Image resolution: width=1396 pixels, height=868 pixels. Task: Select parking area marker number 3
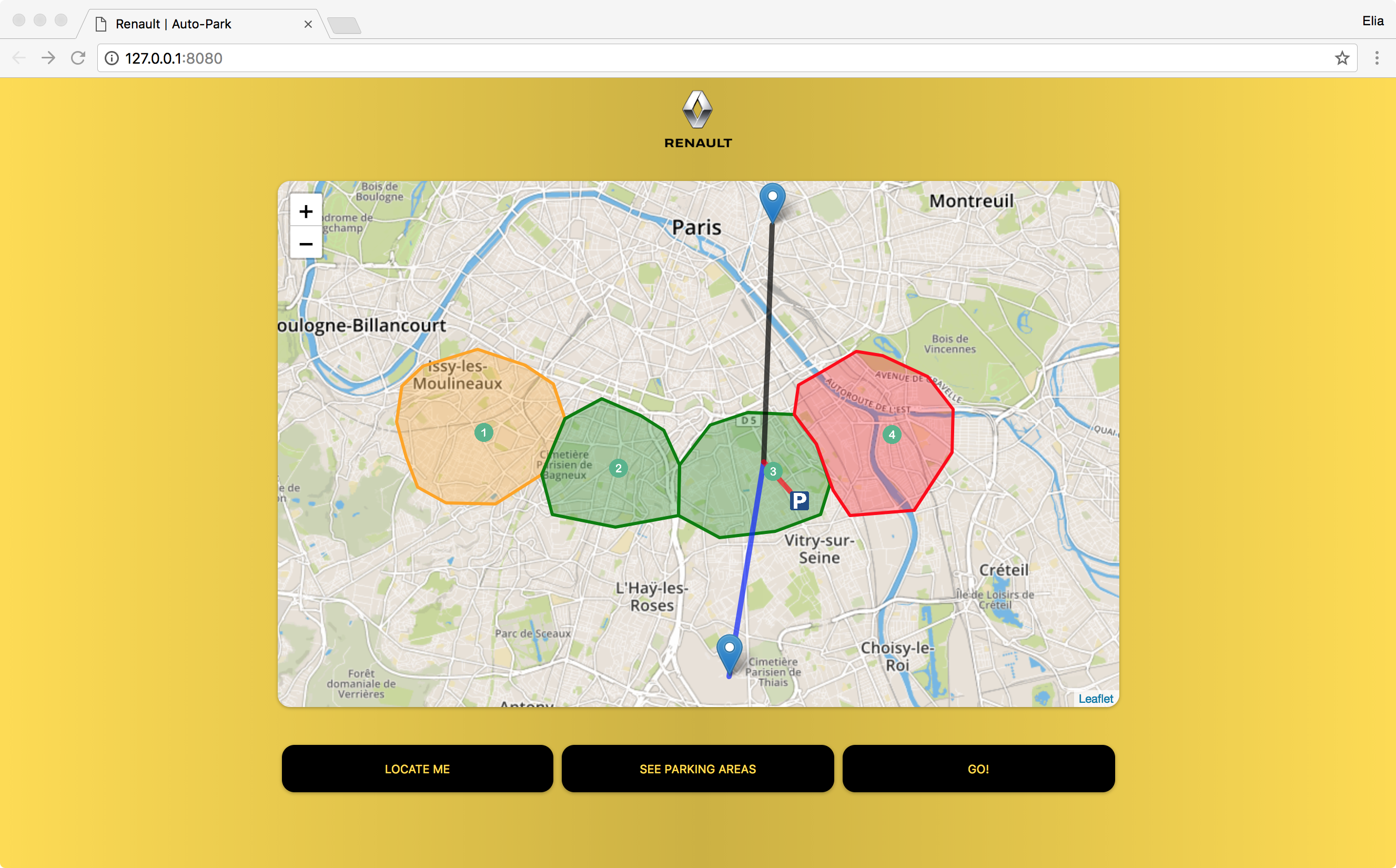pos(773,471)
